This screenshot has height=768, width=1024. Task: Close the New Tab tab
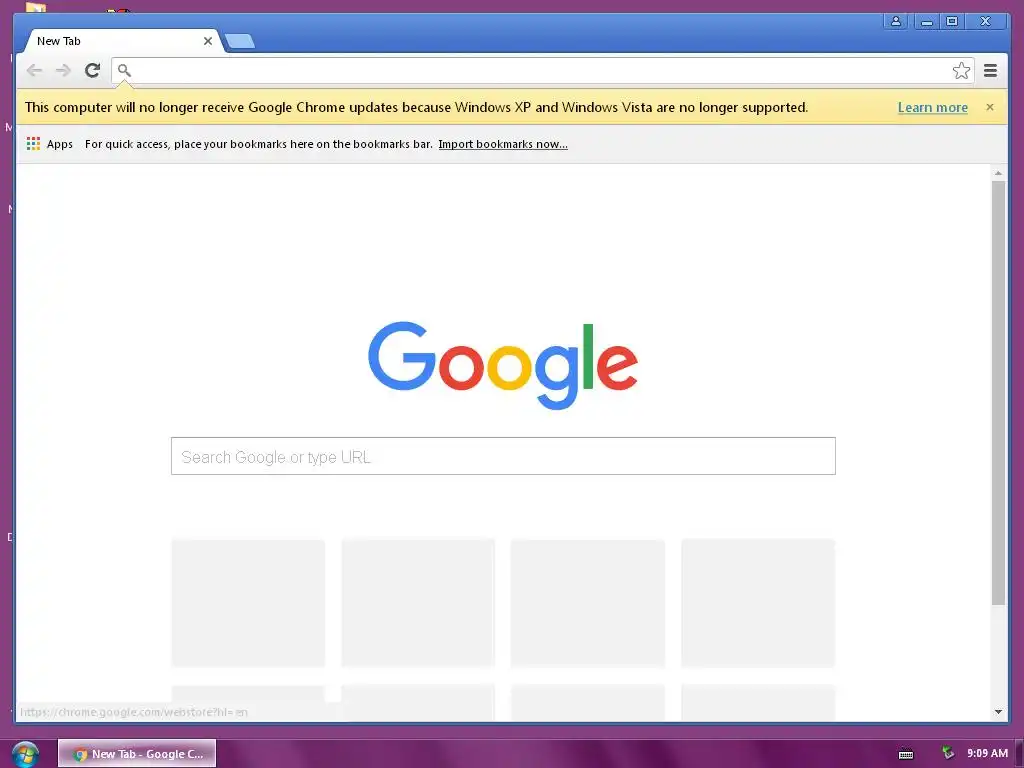[x=208, y=41]
